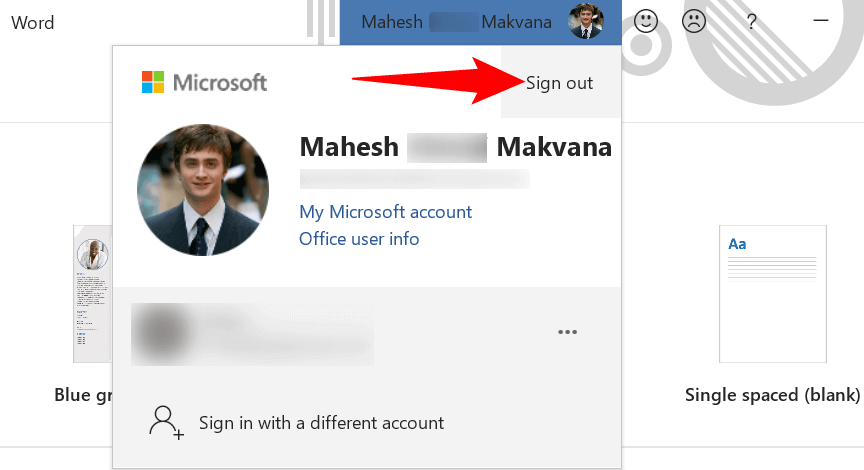
Task: Click the blurred avatar of second account
Action: tap(163, 332)
